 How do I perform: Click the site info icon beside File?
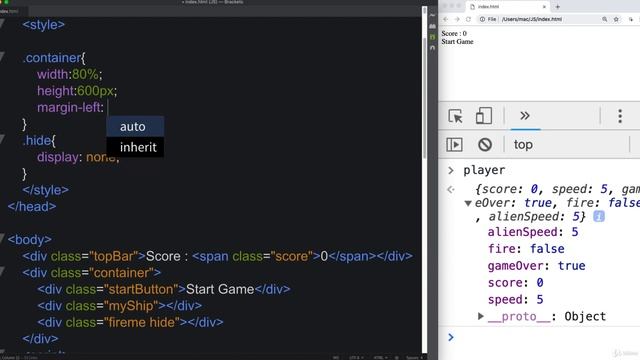[482, 19]
